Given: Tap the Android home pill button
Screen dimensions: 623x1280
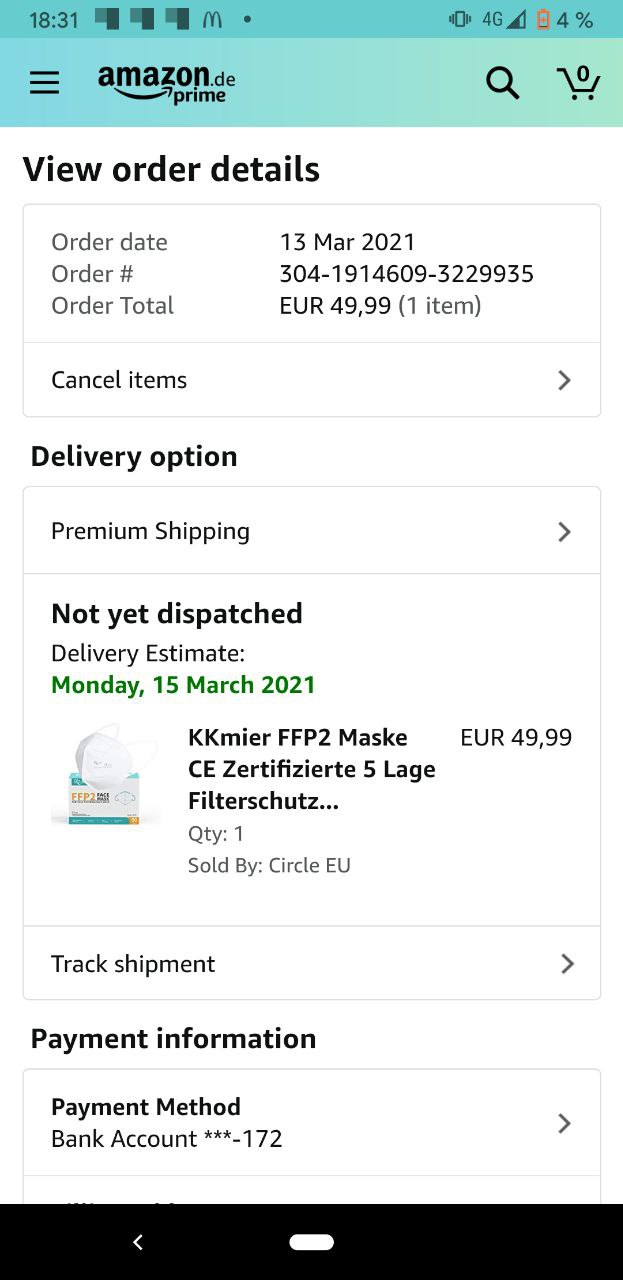Looking at the screenshot, I should click(x=311, y=1242).
